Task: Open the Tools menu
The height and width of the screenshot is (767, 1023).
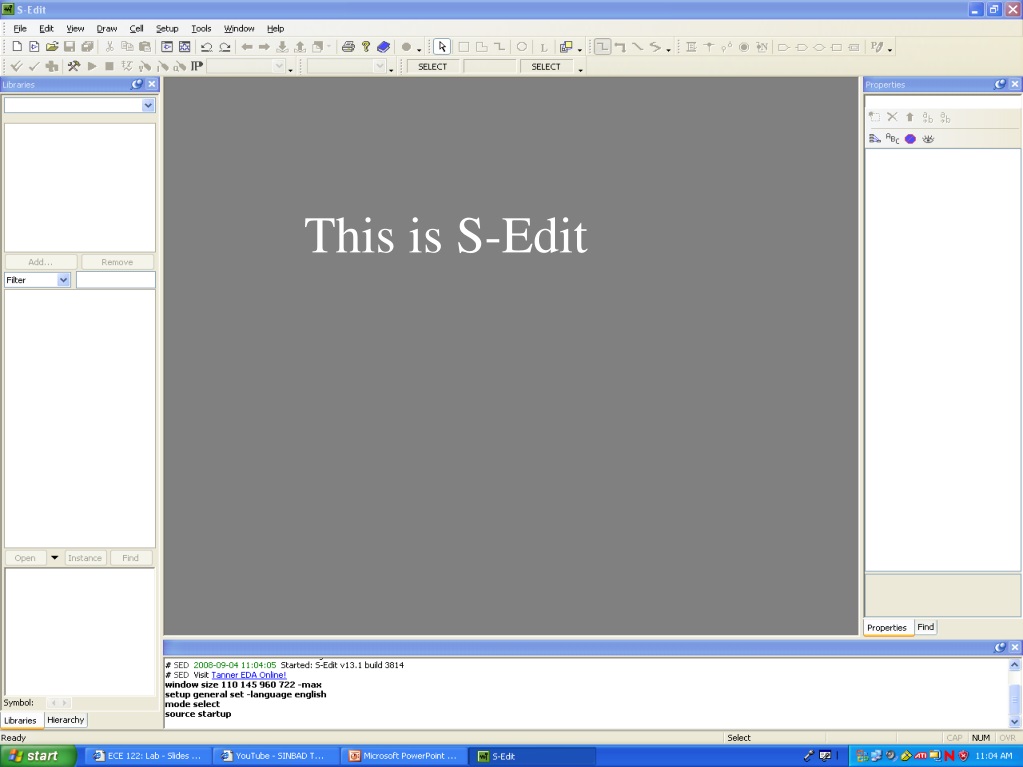Action: coord(201,28)
